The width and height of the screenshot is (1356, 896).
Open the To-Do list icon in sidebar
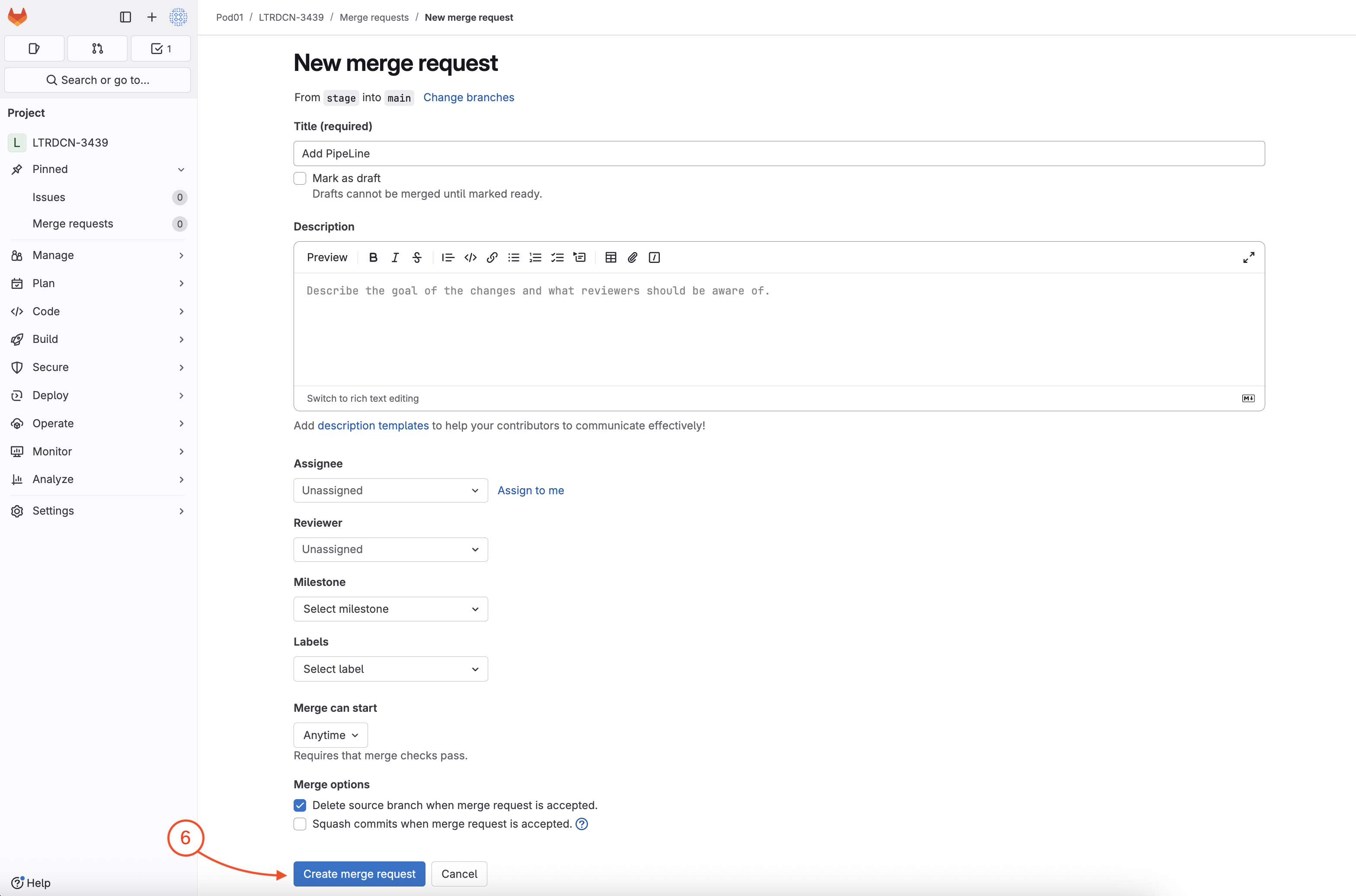pyautogui.click(x=160, y=48)
